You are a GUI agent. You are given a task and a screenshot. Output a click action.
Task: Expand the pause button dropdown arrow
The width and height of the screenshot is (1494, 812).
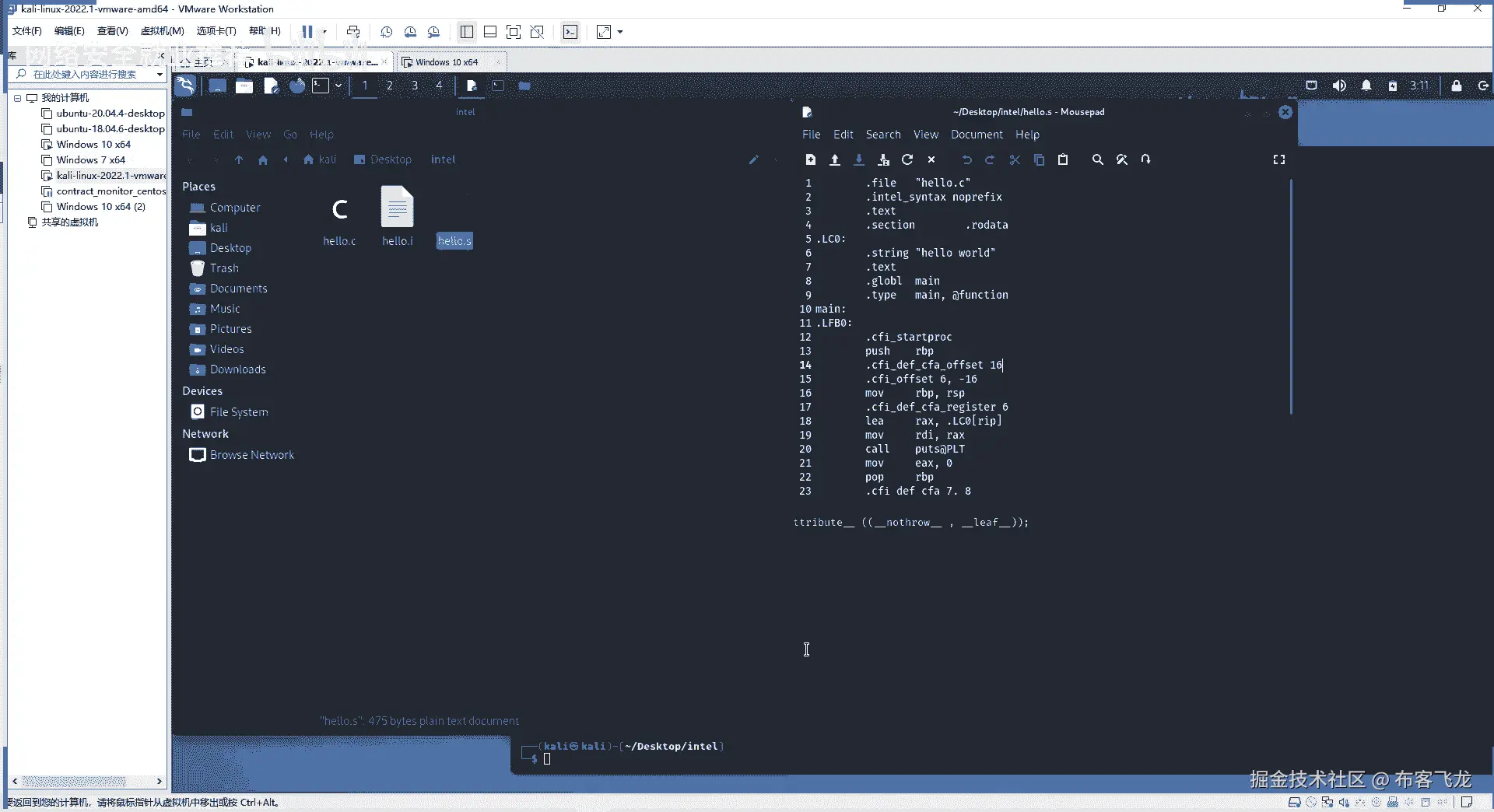[324, 32]
